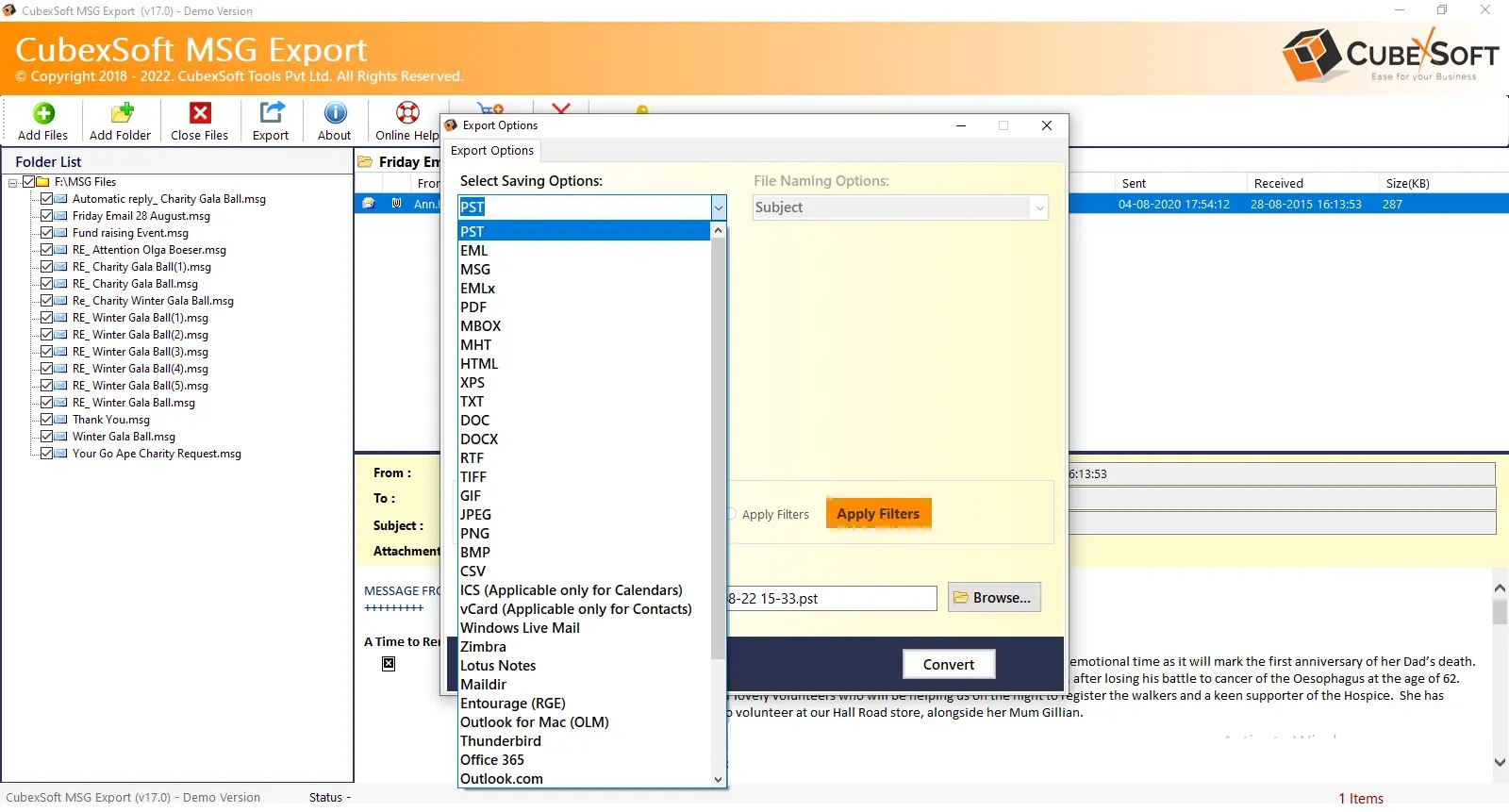The width and height of the screenshot is (1509, 812).
Task: Click the message preview scroll-down arrow
Action: click(1500, 762)
